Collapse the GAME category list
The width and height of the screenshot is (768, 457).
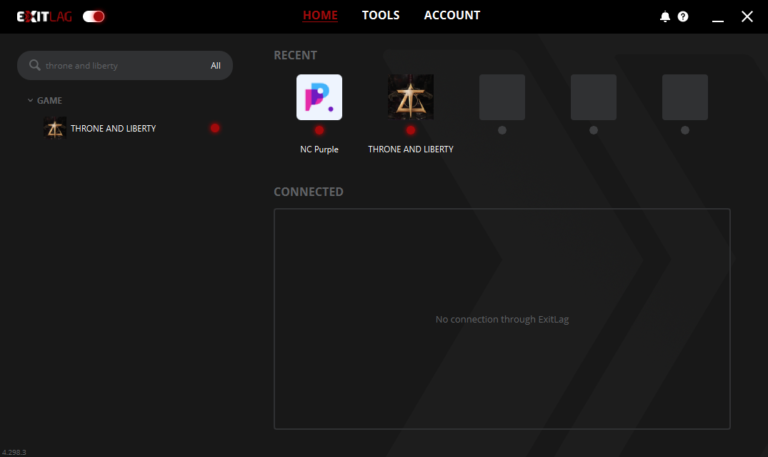30,100
